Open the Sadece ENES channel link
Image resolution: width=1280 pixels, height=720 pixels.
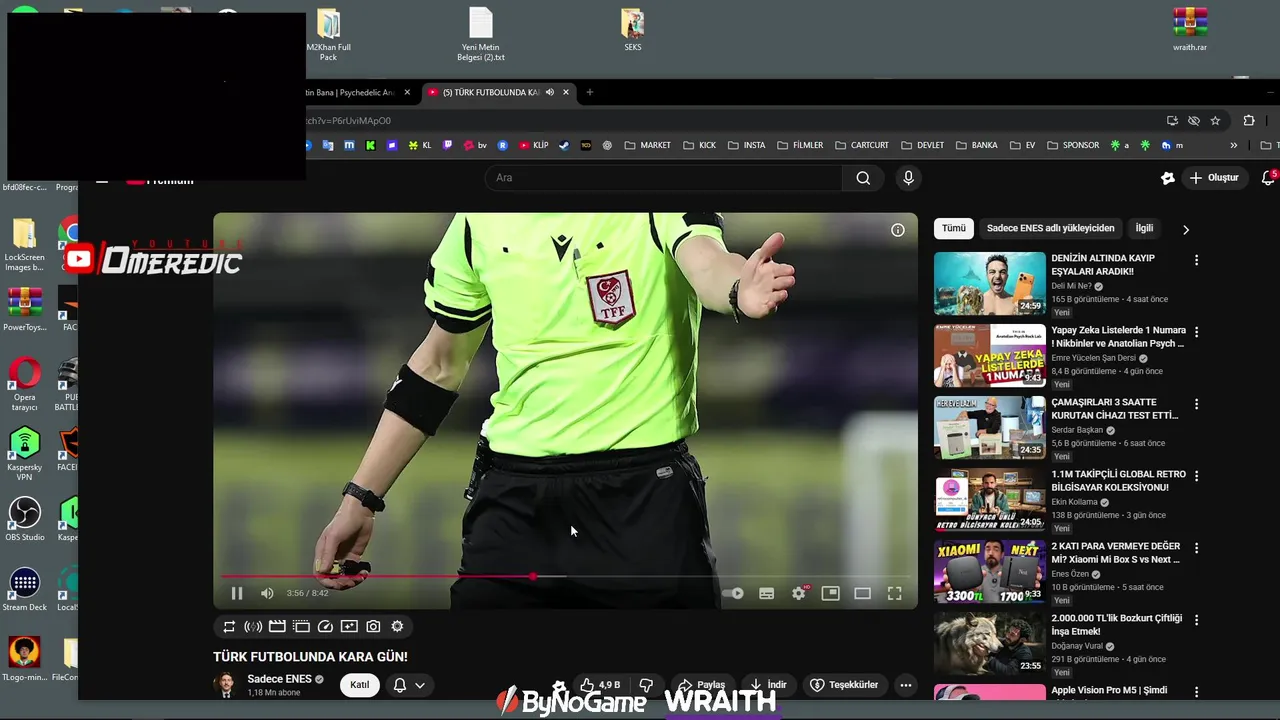[279, 679]
